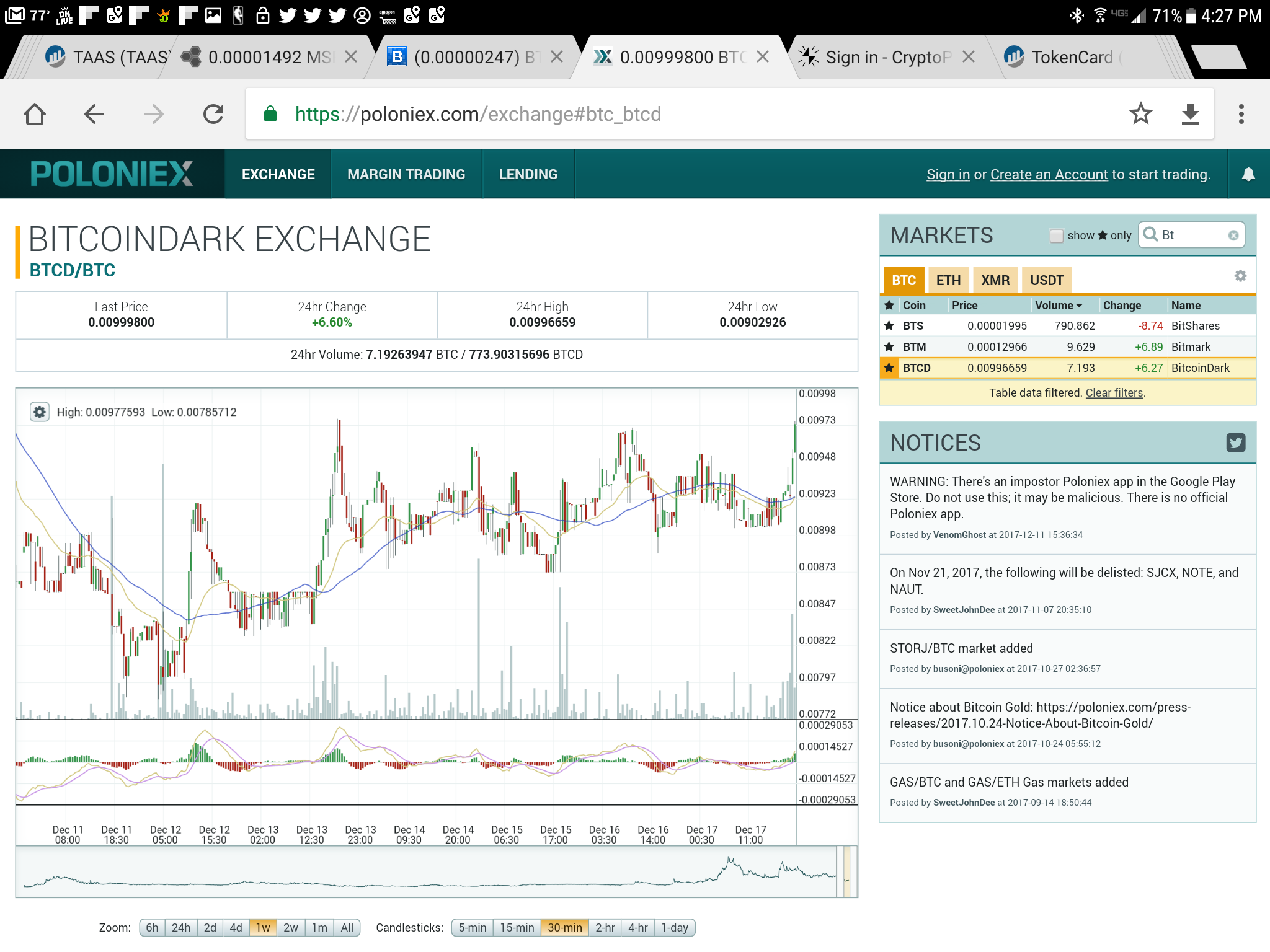The image size is (1270, 952).
Task: Set chart zoom to 1w
Action: coord(263,928)
